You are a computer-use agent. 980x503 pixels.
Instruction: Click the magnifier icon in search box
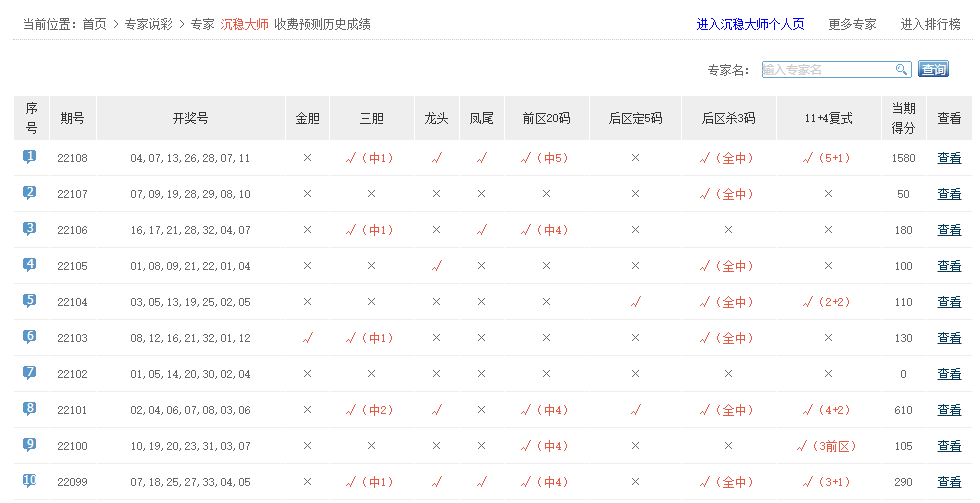[901, 70]
